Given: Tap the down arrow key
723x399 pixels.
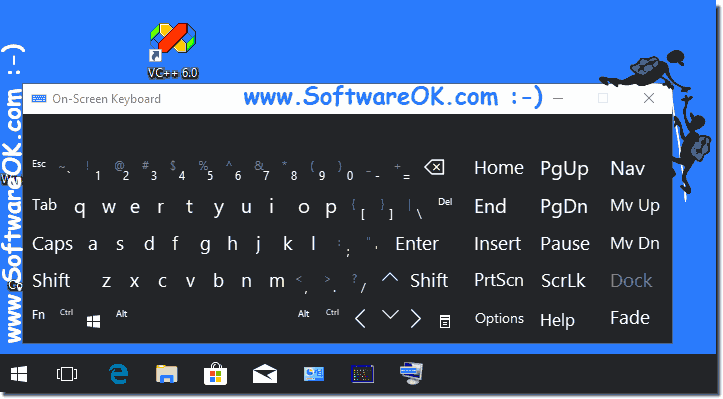Looking at the screenshot, I should (390, 315).
